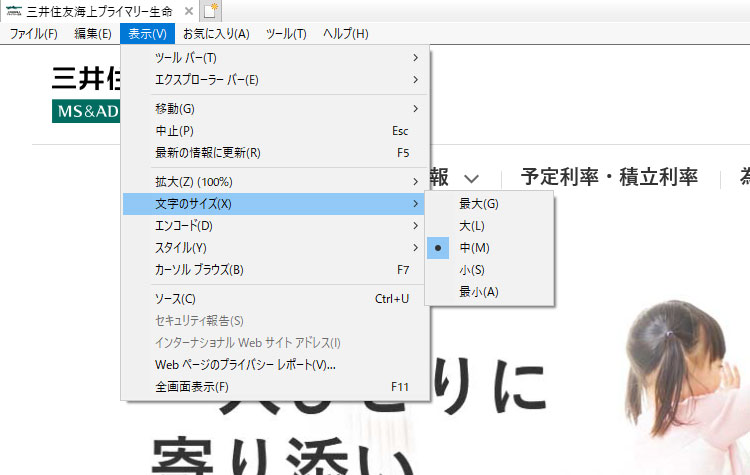Image resolution: width=750 pixels, height=475 pixels.
Task: Pick 大(L) text size option
Action: click(x=472, y=225)
